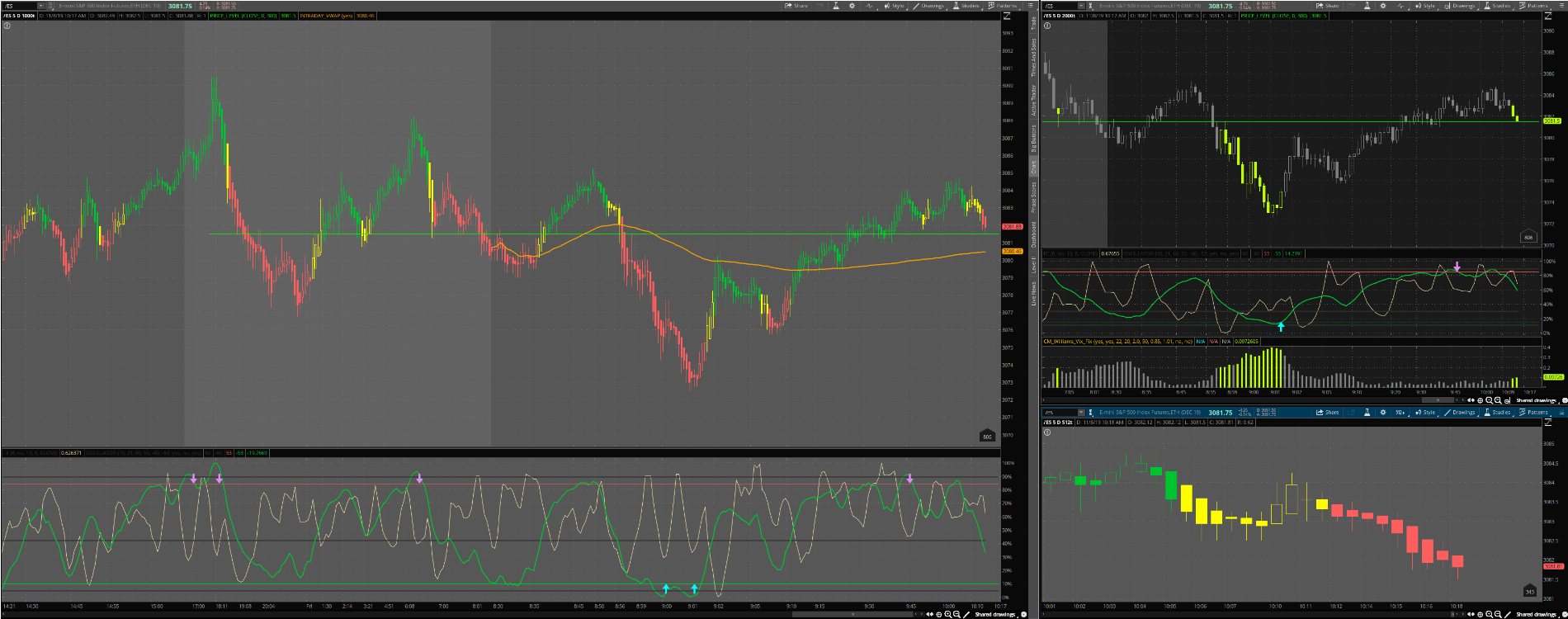Viewport: 1568px width, 619px height.
Task: Click the expand price axis icon in left chart
Action: point(1007,17)
